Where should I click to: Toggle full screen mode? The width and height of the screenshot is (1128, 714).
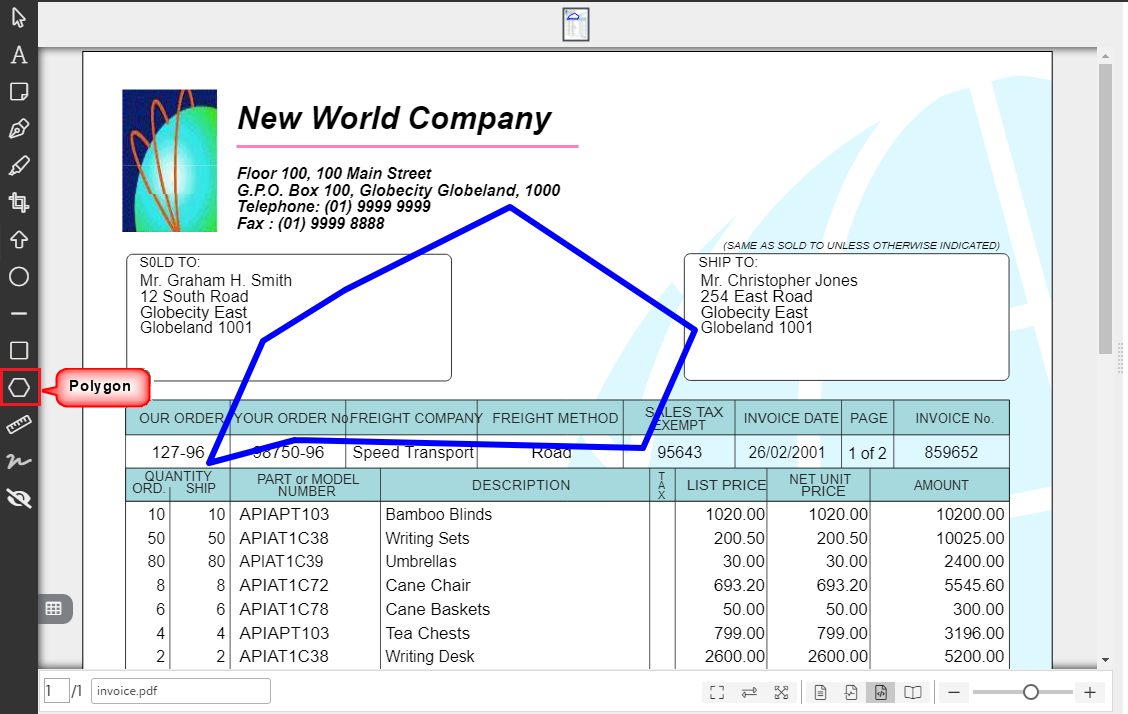pyautogui.click(x=717, y=692)
